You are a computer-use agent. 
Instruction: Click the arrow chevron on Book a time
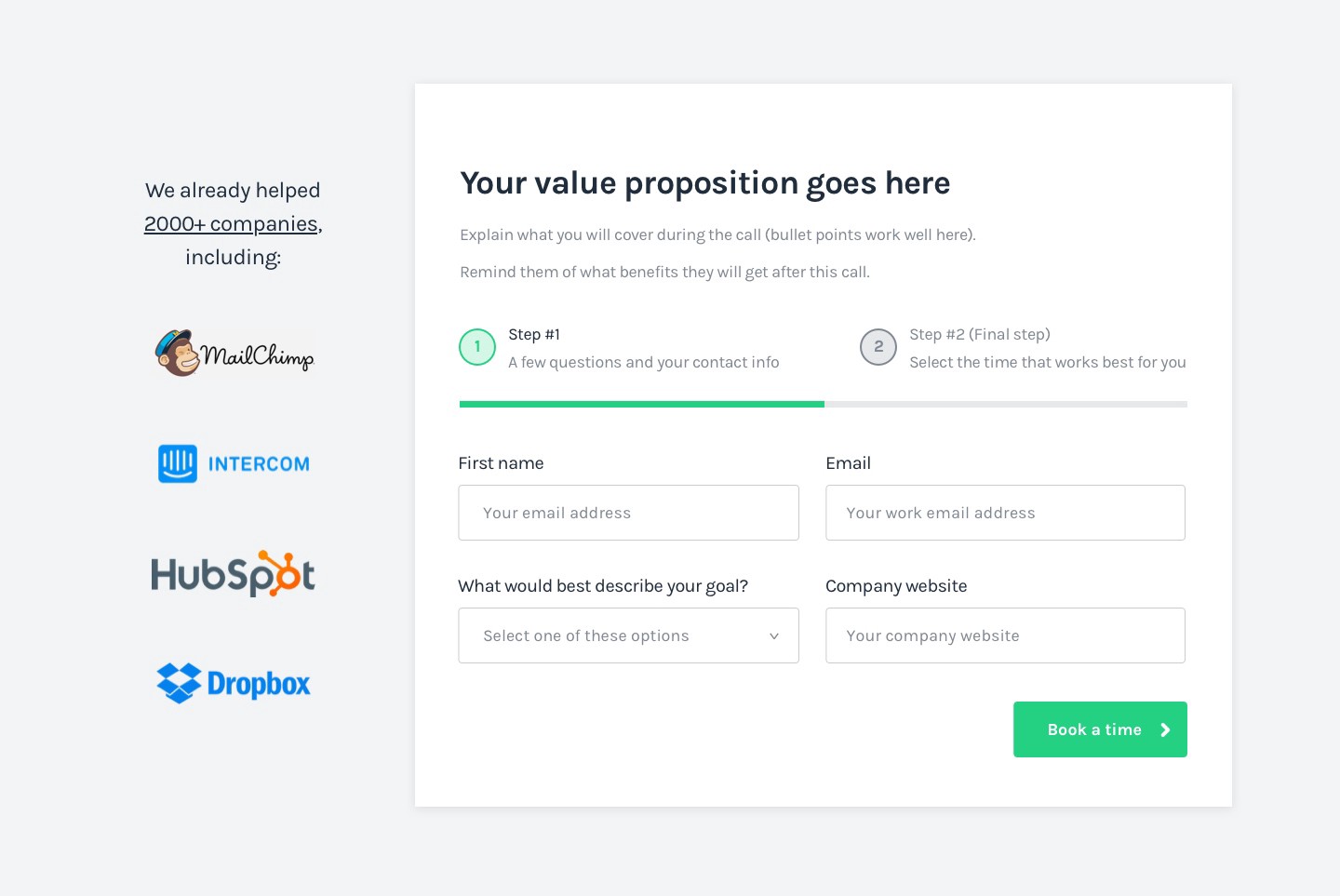point(1165,730)
